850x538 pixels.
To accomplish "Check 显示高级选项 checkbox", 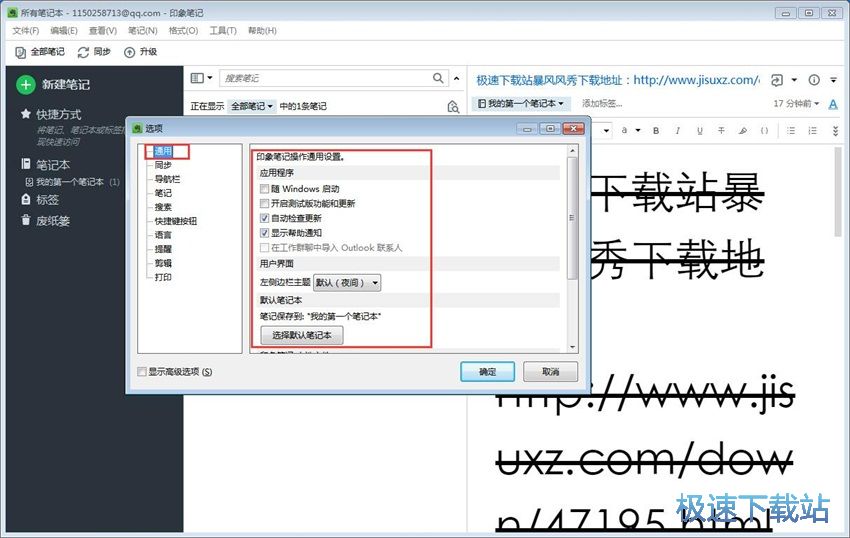I will (x=142, y=372).
